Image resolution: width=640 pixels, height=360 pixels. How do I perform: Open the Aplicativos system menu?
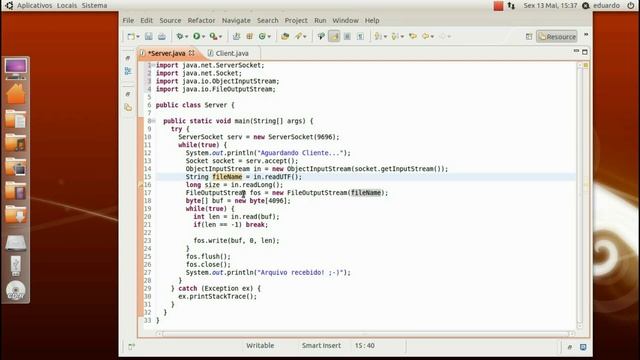34,5
